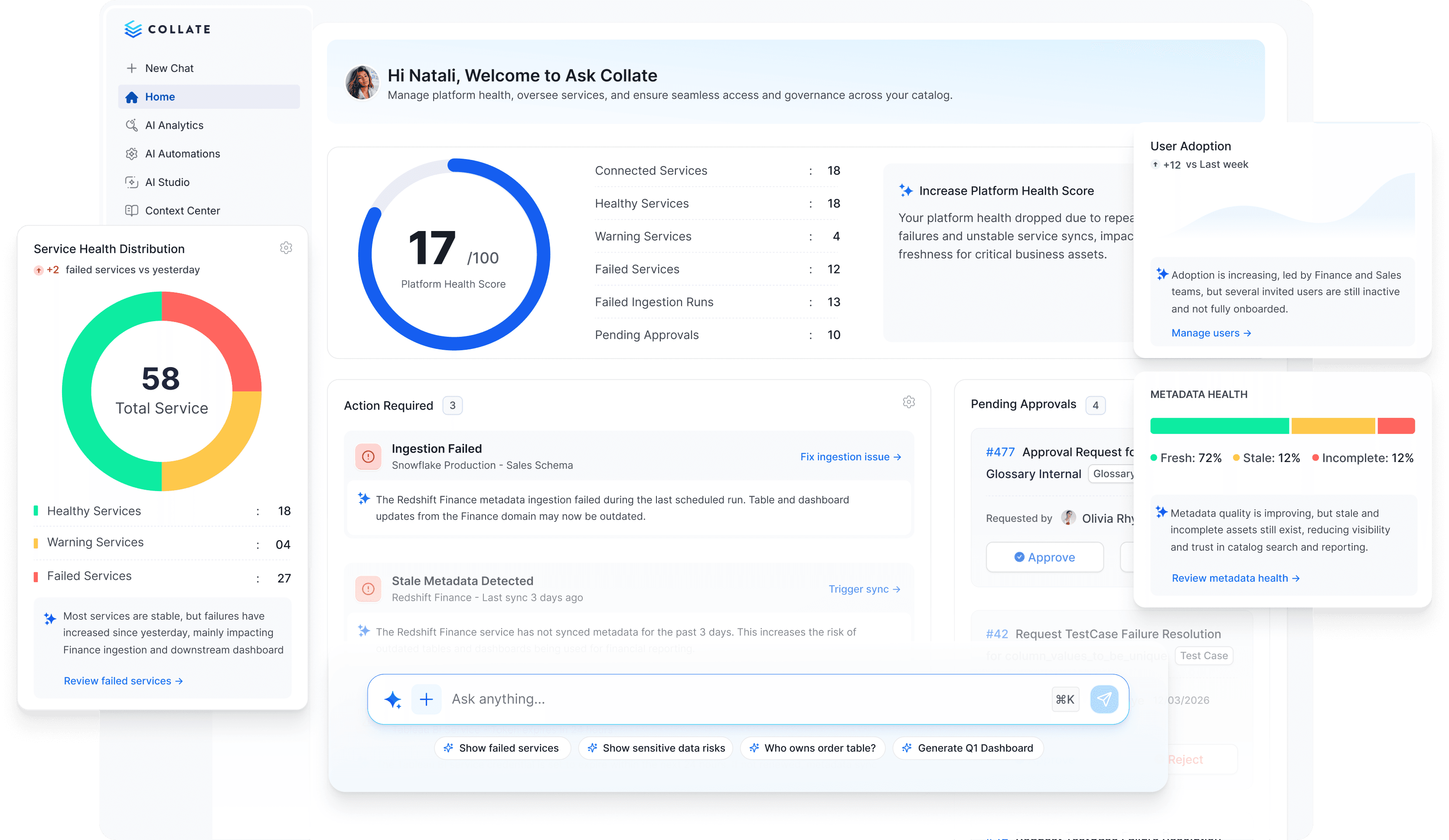Click Generate Q1 Dashboard chip

(968, 748)
